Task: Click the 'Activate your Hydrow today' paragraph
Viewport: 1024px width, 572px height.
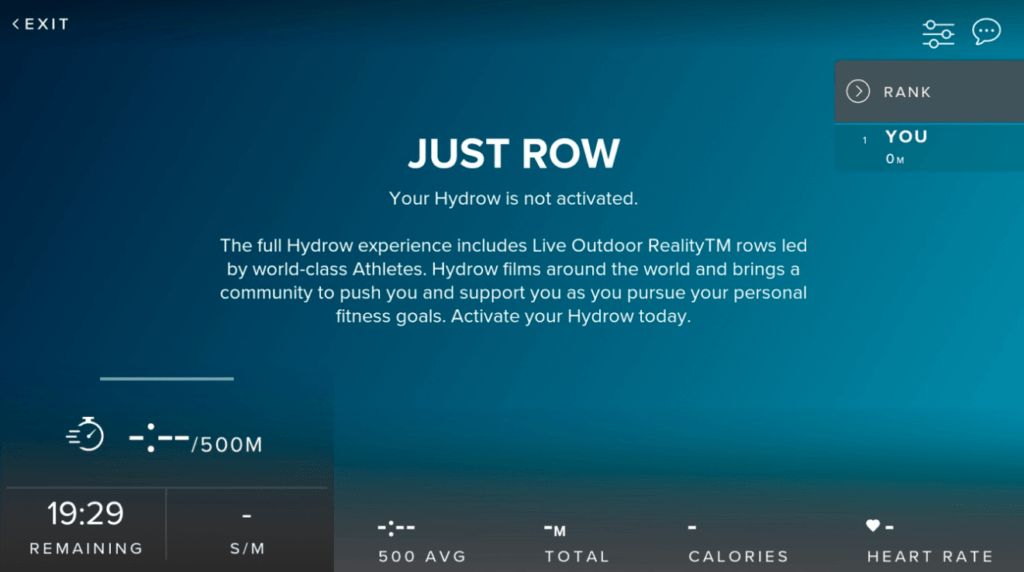Action: click(513, 281)
